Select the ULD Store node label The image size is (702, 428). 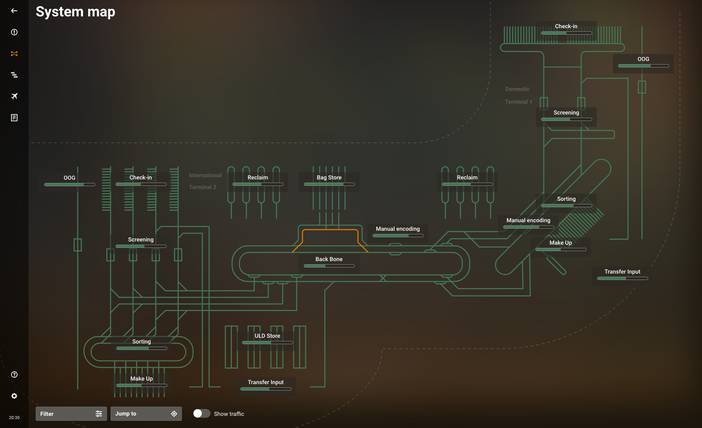(267, 336)
